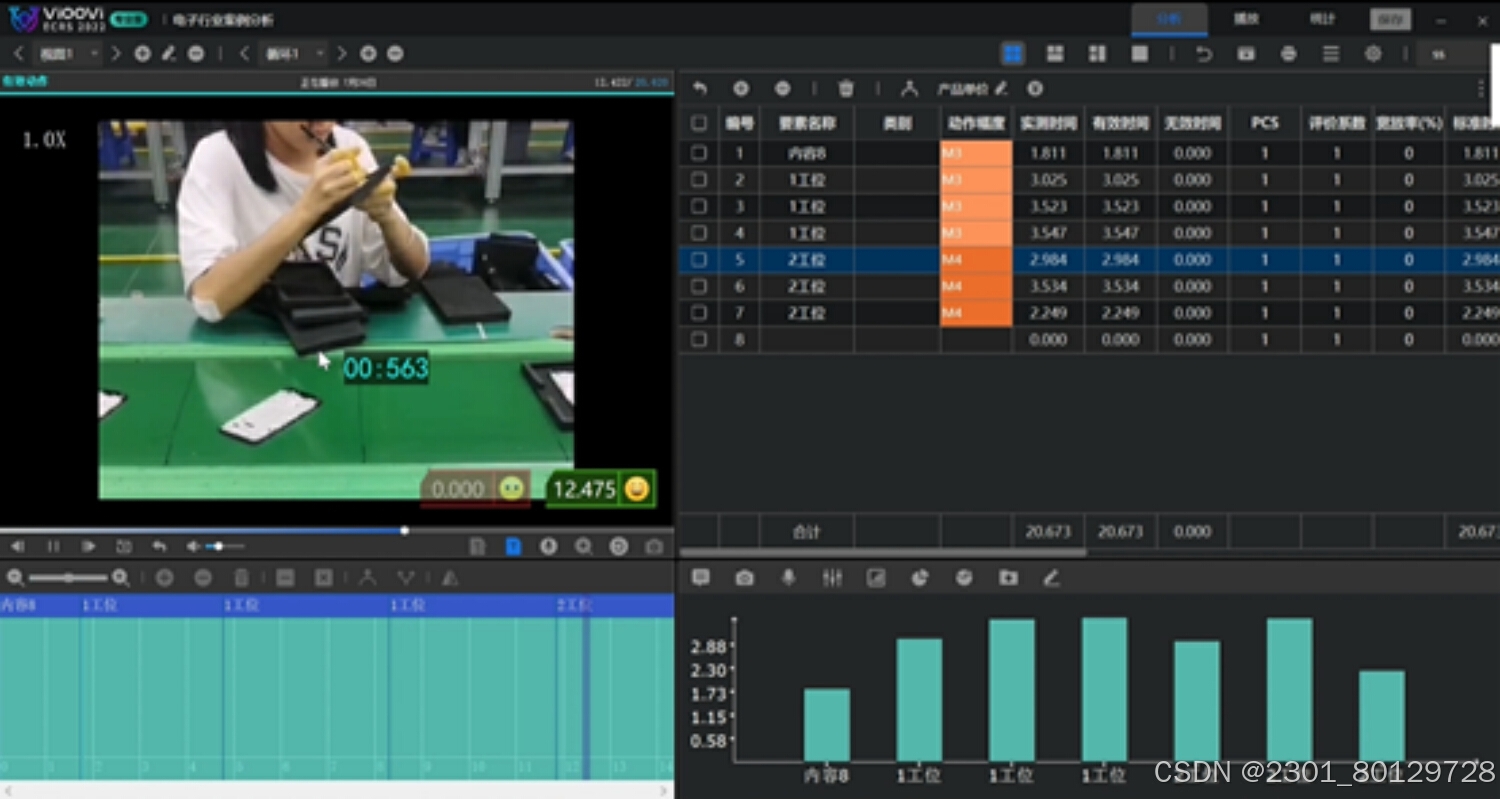
Task: Click the undo arrow above the table
Action: tap(700, 89)
